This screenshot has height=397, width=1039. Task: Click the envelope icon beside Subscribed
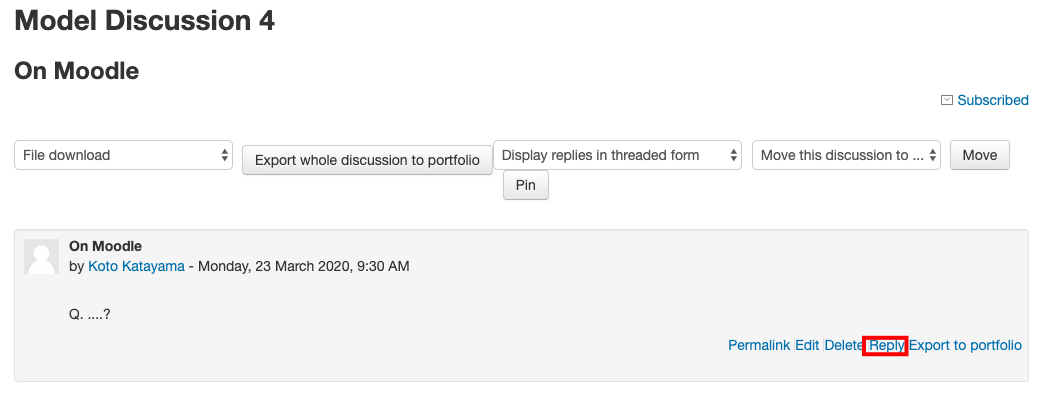[947, 100]
